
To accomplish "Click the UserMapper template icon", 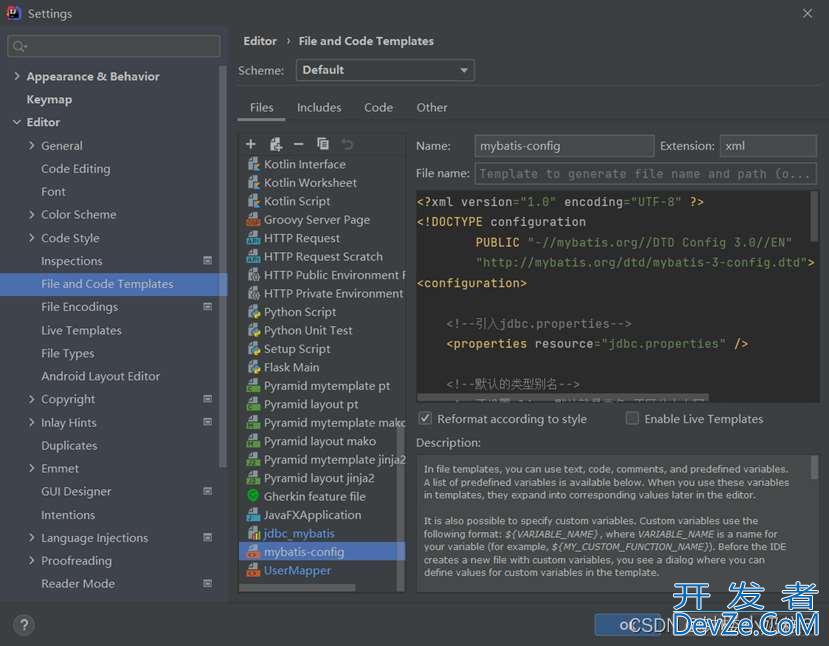I will pos(254,570).
